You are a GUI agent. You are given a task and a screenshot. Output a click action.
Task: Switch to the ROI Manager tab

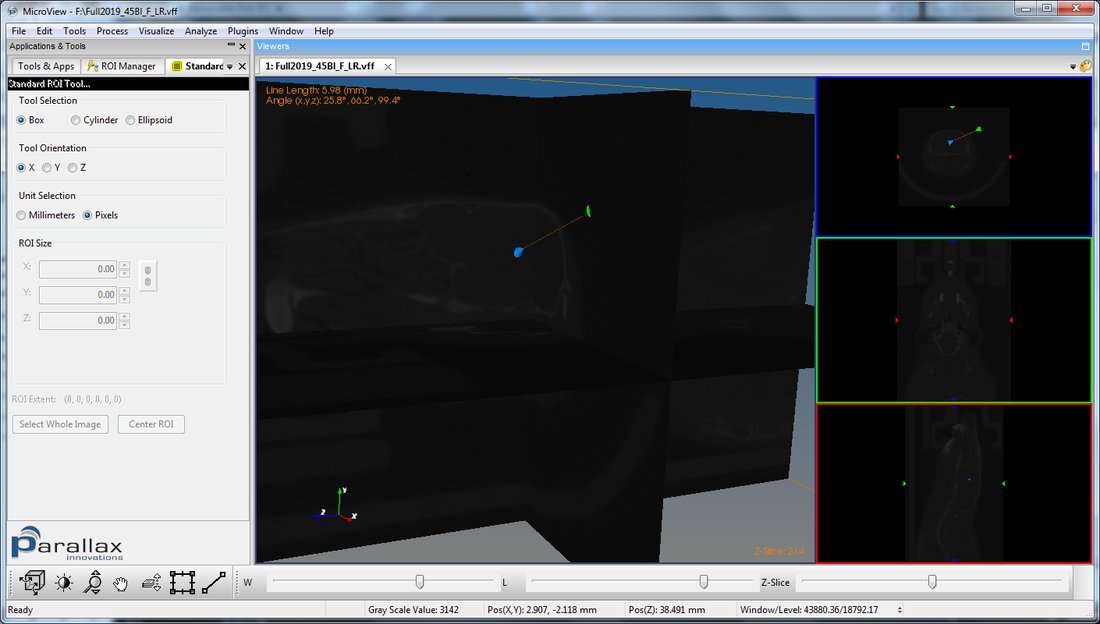pyautogui.click(x=122, y=66)
